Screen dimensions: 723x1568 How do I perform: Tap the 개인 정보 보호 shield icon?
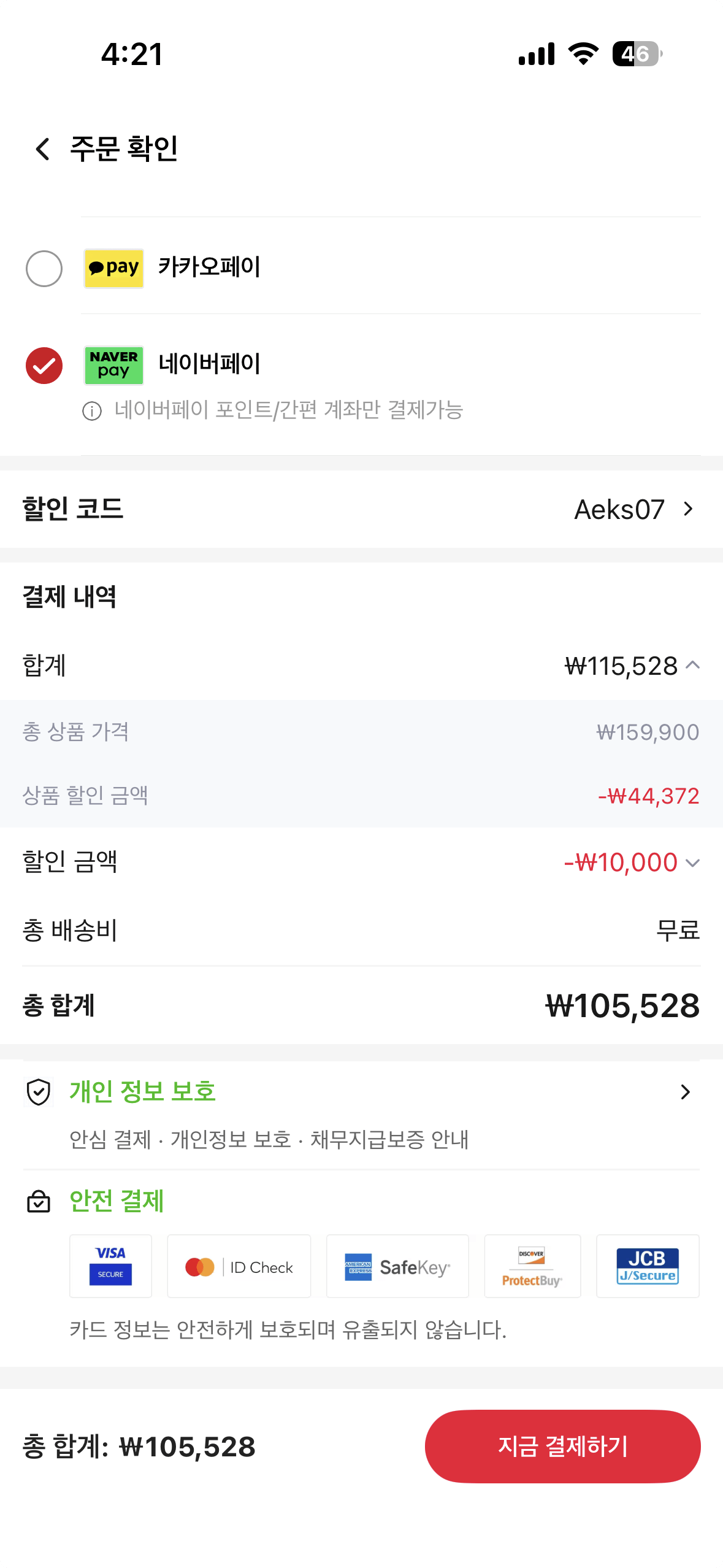click(x=39, y=1092)
